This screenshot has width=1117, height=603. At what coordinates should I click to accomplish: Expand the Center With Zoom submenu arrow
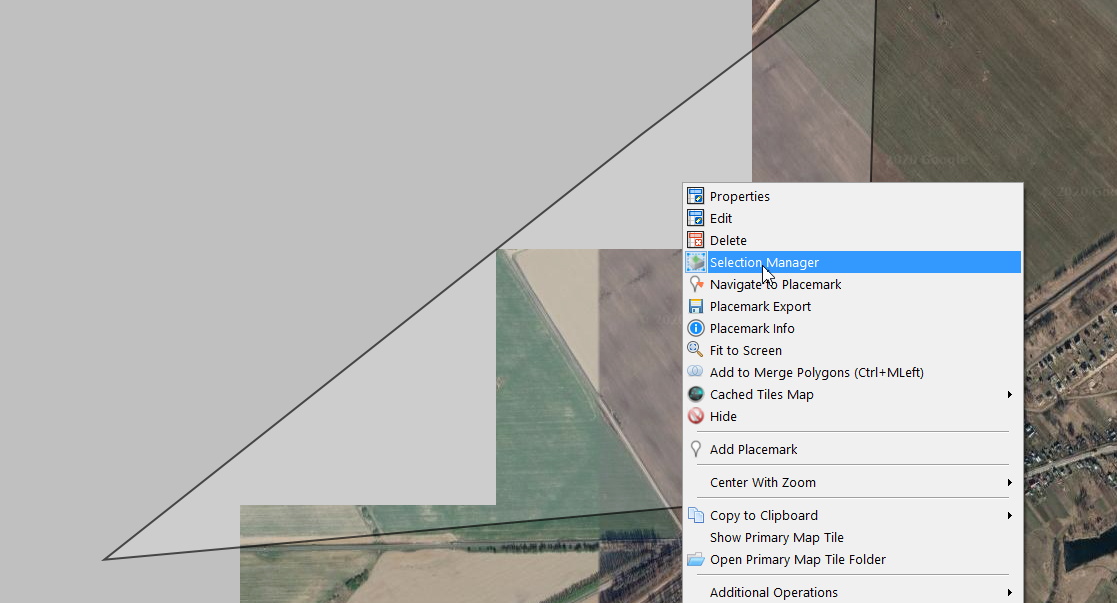click(1010, 483)
